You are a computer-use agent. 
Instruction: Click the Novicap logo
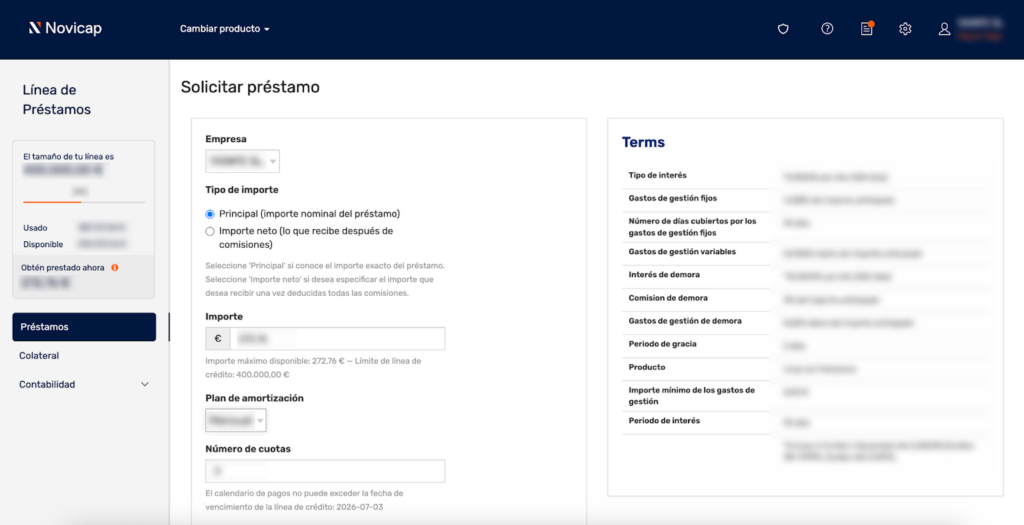click(65, 29)
